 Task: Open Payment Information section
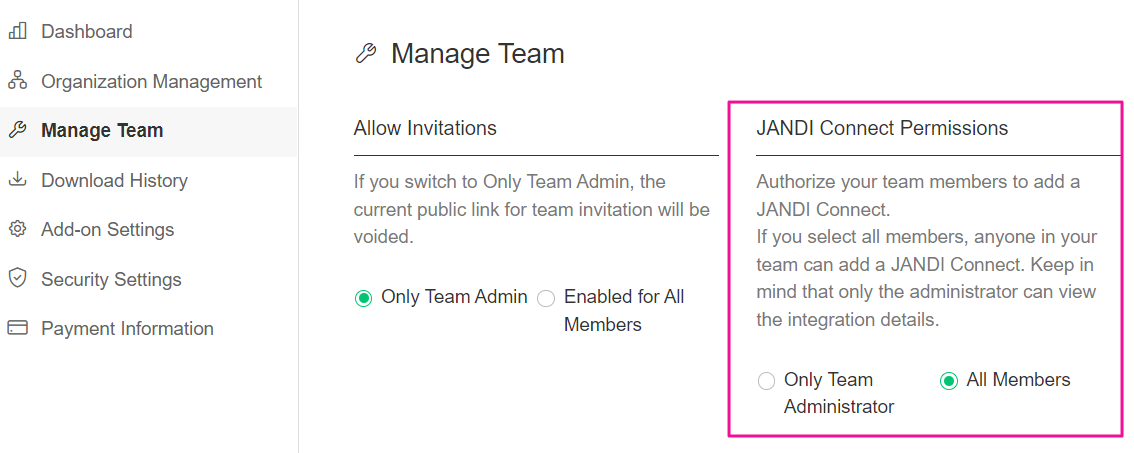click(127, 328)
